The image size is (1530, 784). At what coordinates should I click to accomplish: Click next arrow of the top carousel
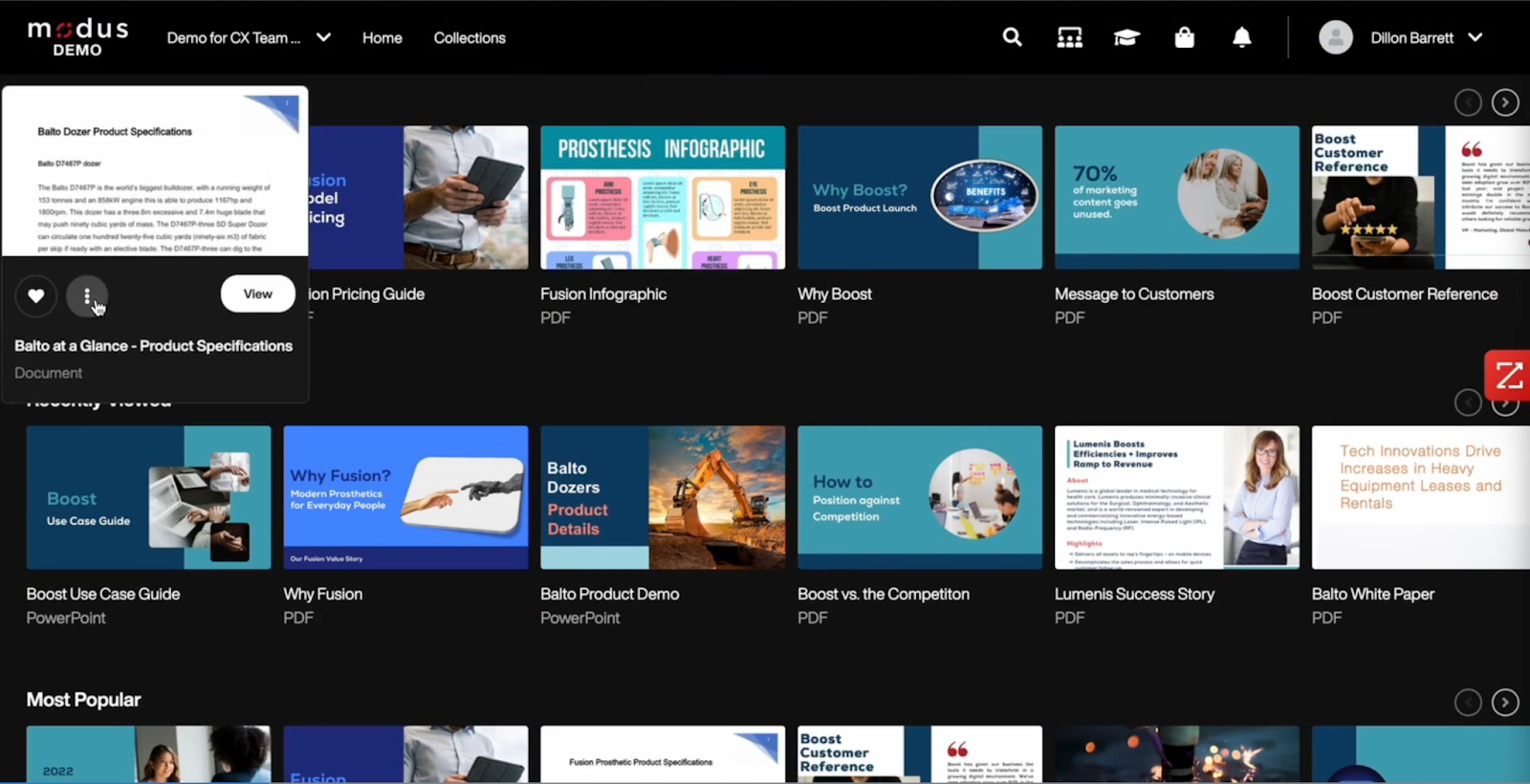pos(1505,102)
